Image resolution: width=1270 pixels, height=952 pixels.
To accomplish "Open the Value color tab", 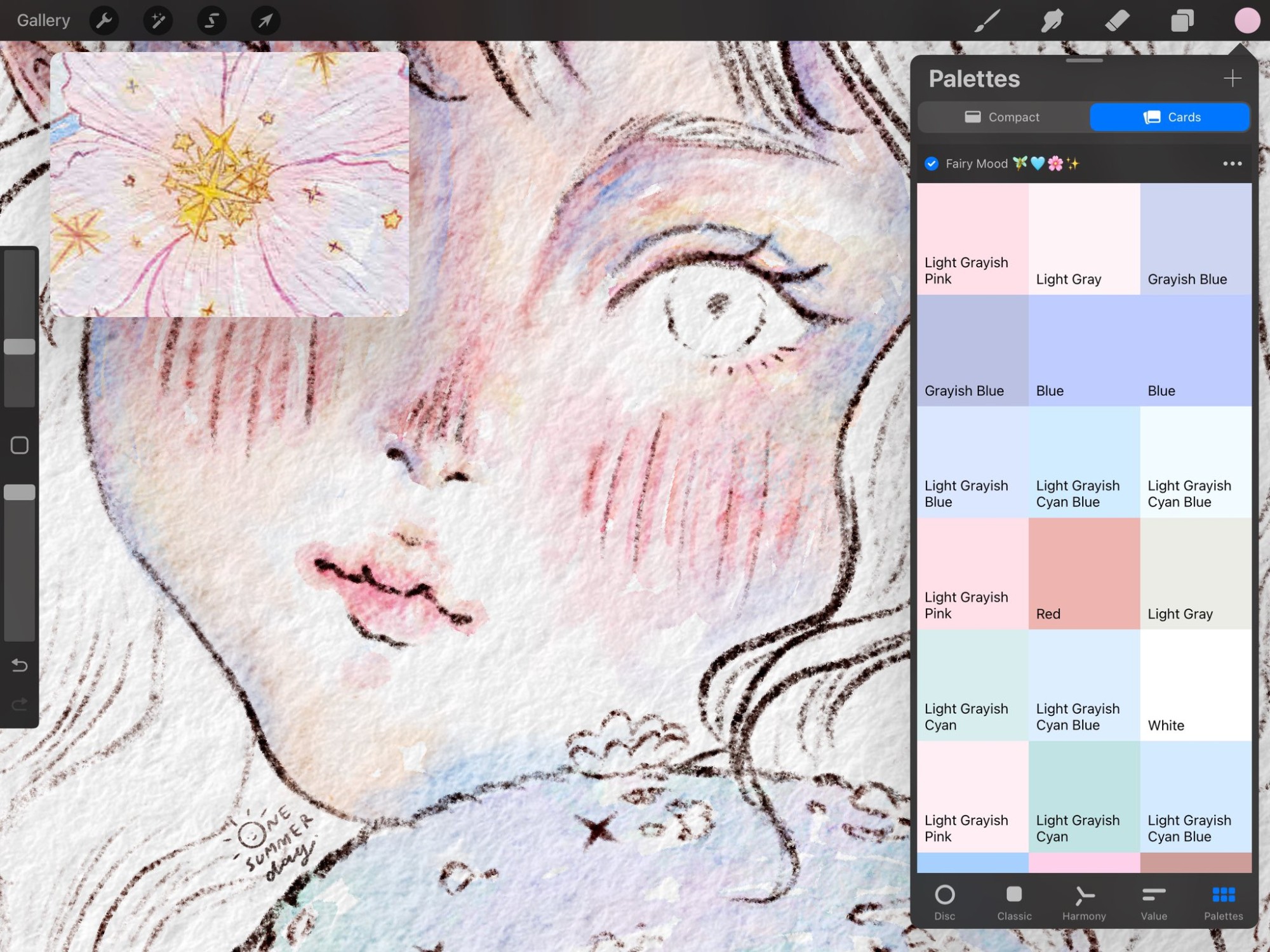I will 1153,902.
